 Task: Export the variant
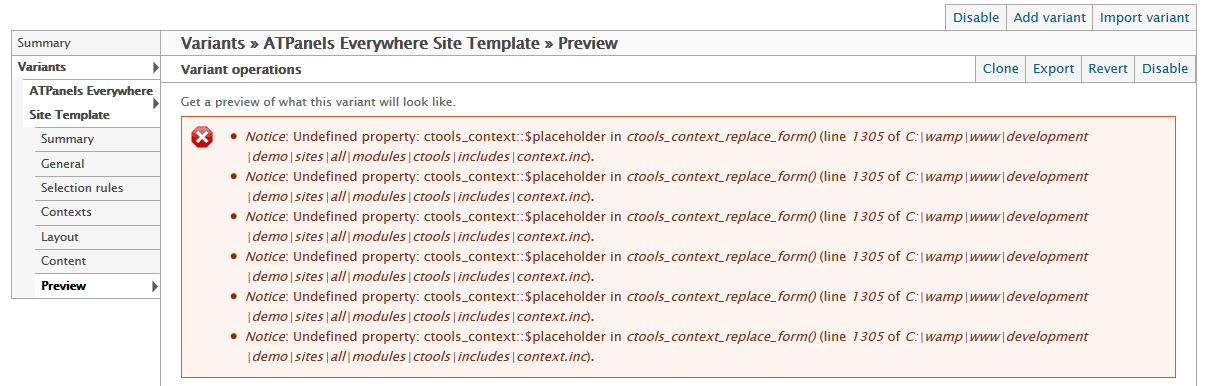1053,69
